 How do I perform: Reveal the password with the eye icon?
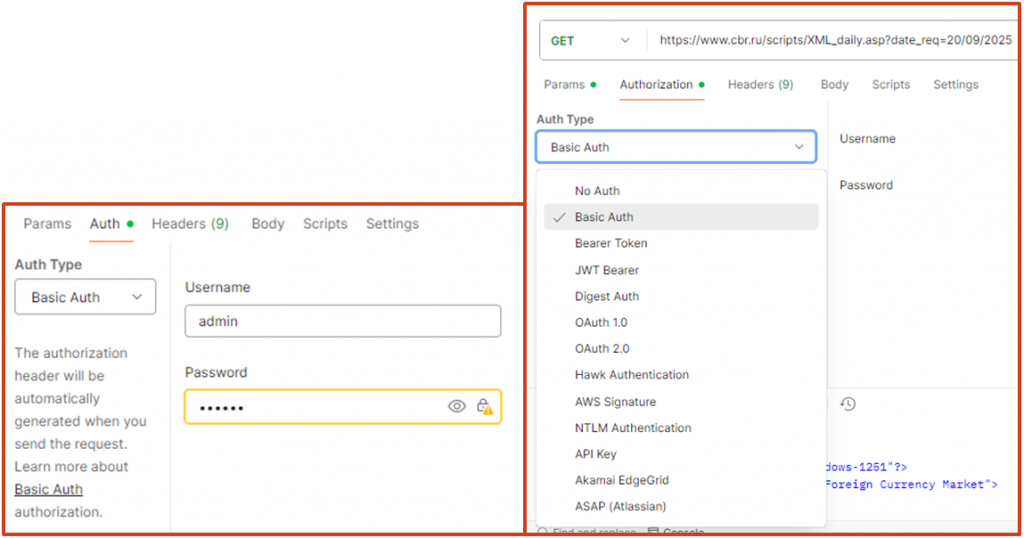(457, 406)
